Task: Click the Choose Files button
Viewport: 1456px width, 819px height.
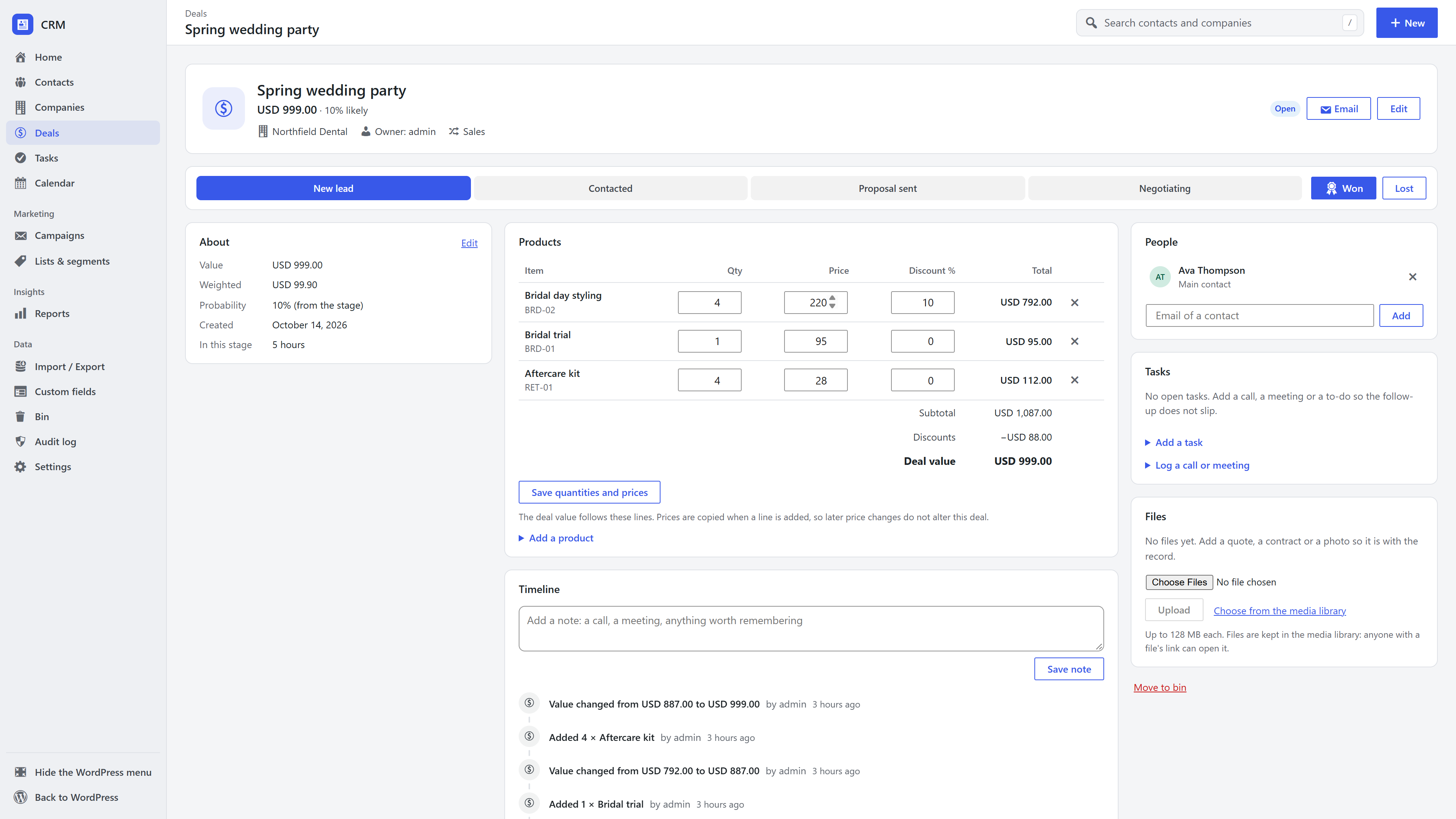Action: (x=1179, y=582)
